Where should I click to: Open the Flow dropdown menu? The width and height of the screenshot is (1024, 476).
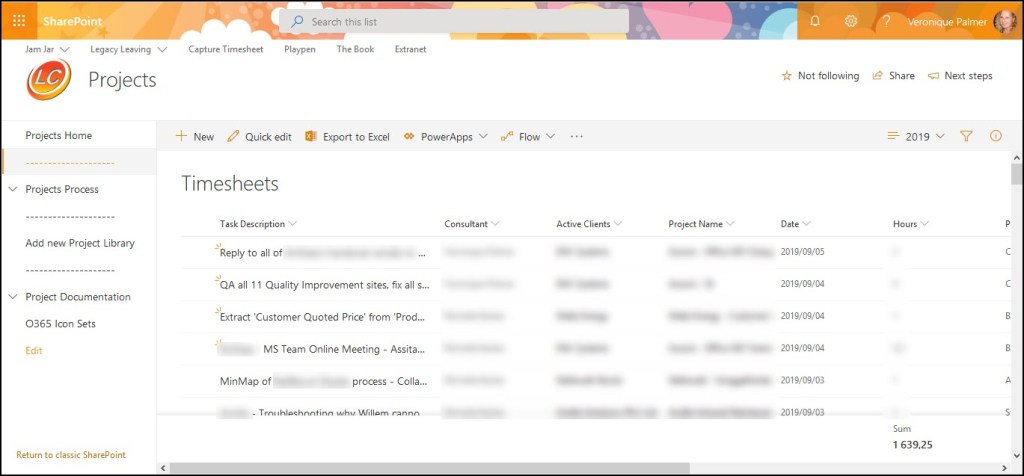(x=528, y=137)
